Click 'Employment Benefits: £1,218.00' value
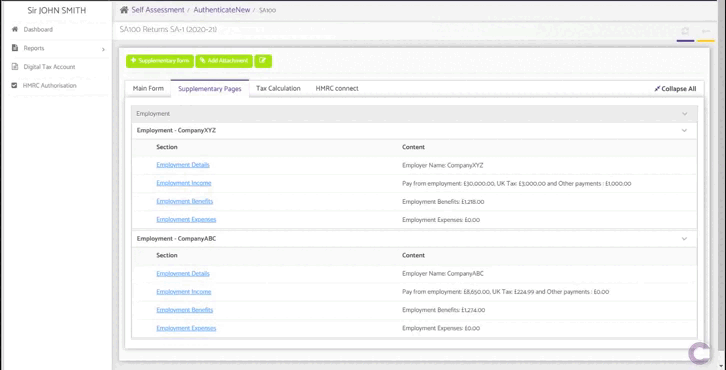The height and width of the screenshot is (370, 726). tap(443, 202)
